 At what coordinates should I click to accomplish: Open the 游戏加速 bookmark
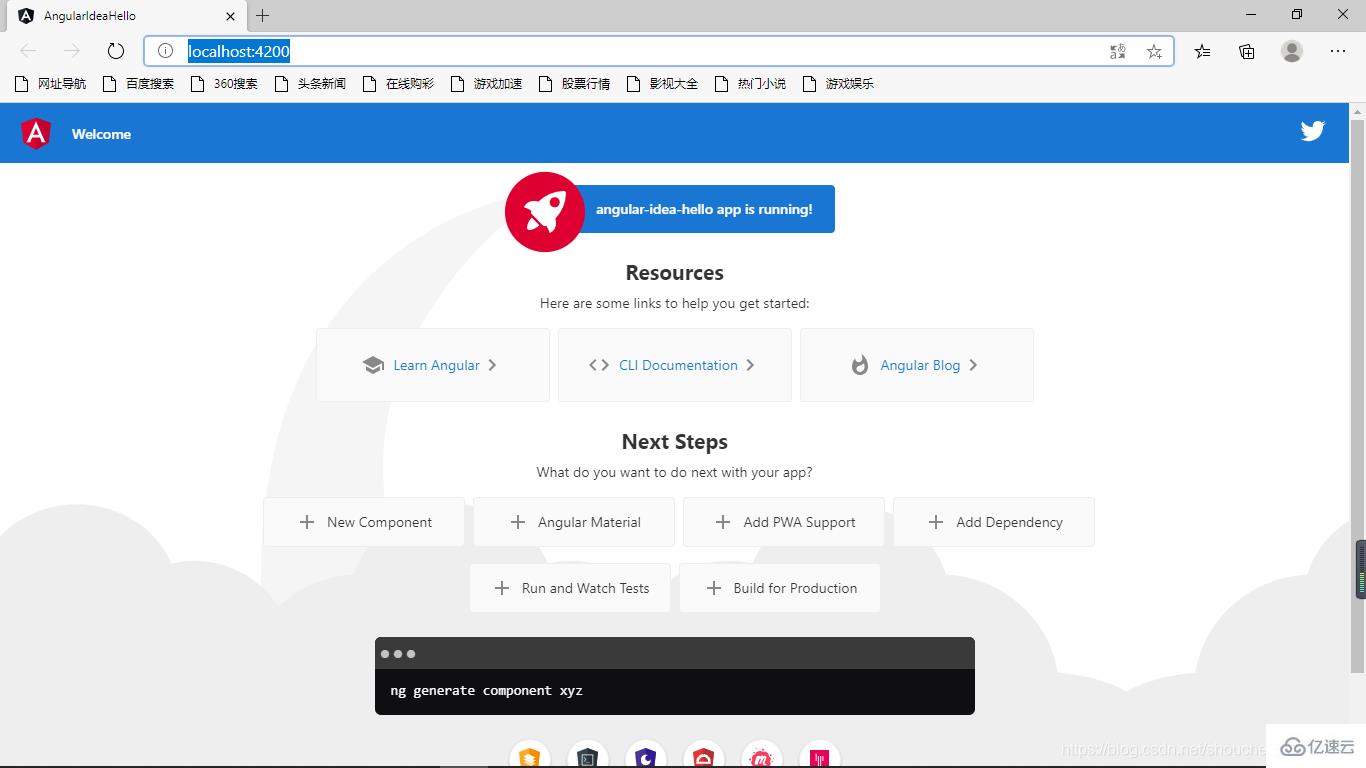click(487, 84)
